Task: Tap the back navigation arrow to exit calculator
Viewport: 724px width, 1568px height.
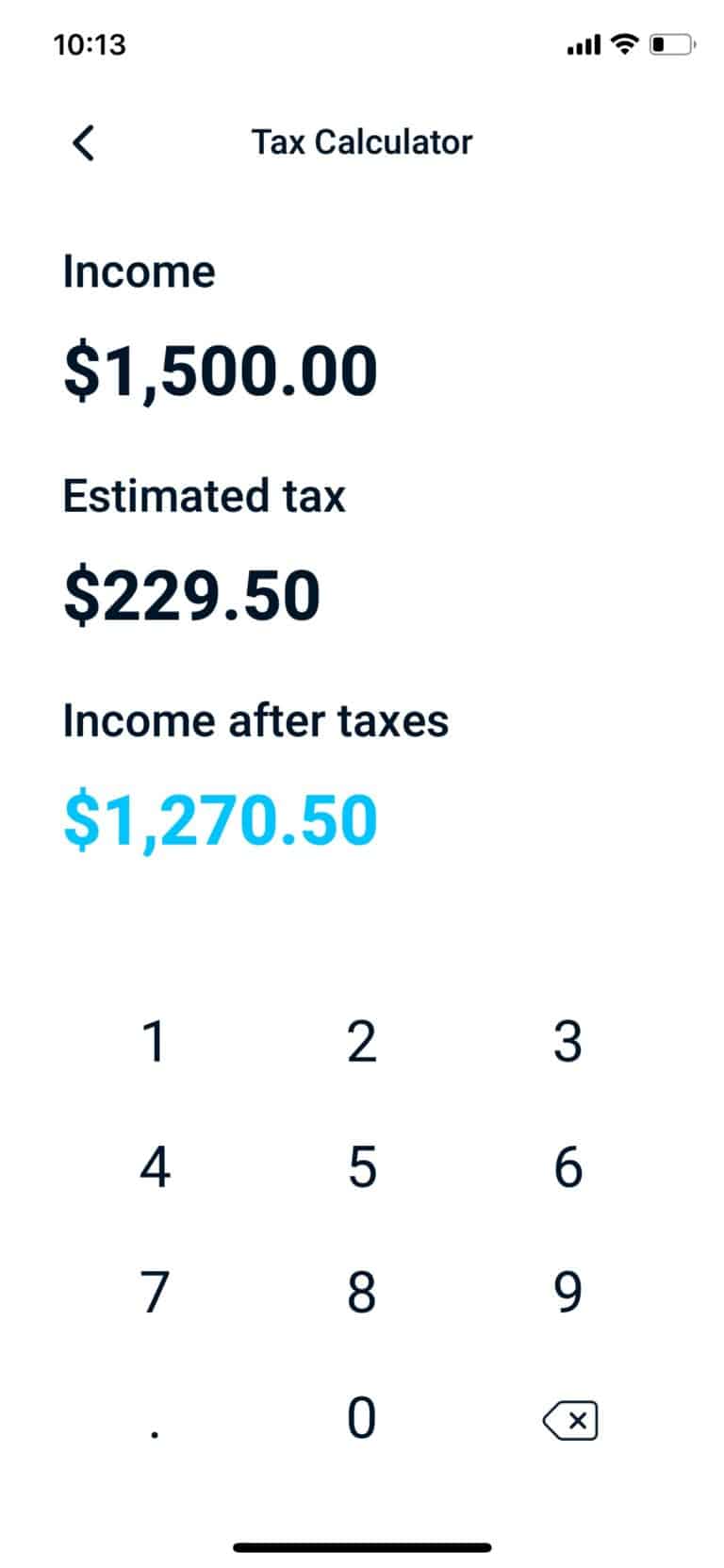Action: (83, 143)
